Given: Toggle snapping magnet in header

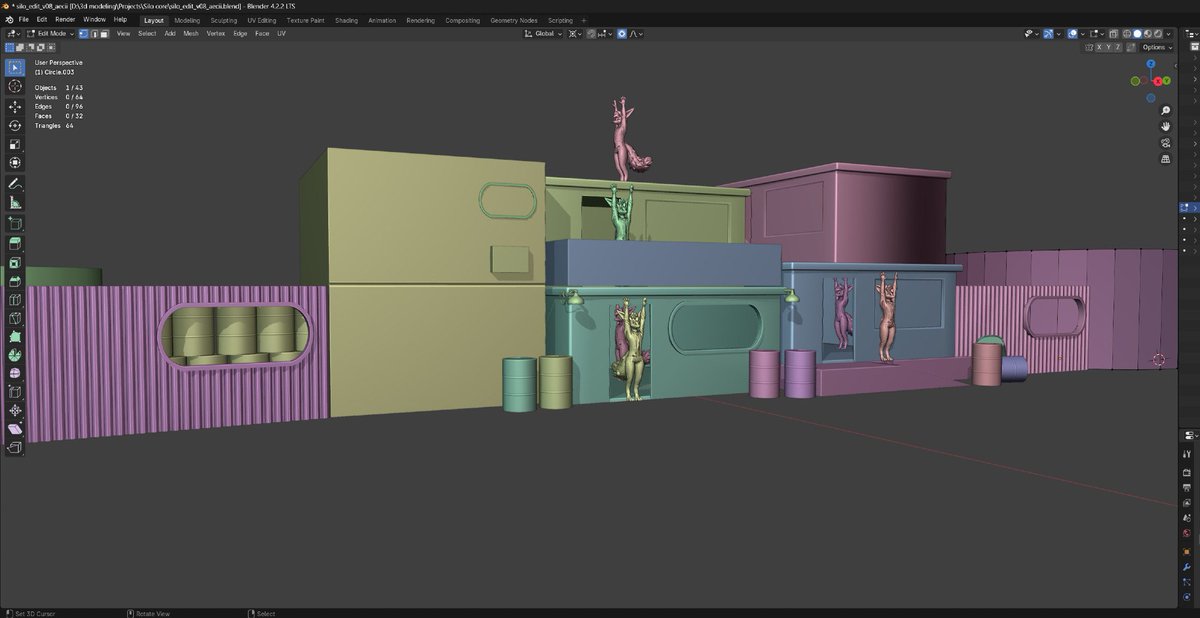Looking at the screenshot, I should tap(591, 34).
